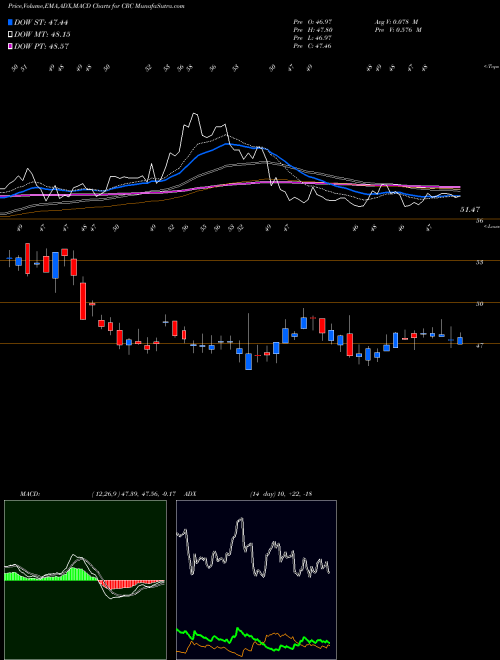Click the magenta DOW PT legend swatch
Image resolution: width=500 pixels, height=660 pixels.
click(x=10, y=46)
